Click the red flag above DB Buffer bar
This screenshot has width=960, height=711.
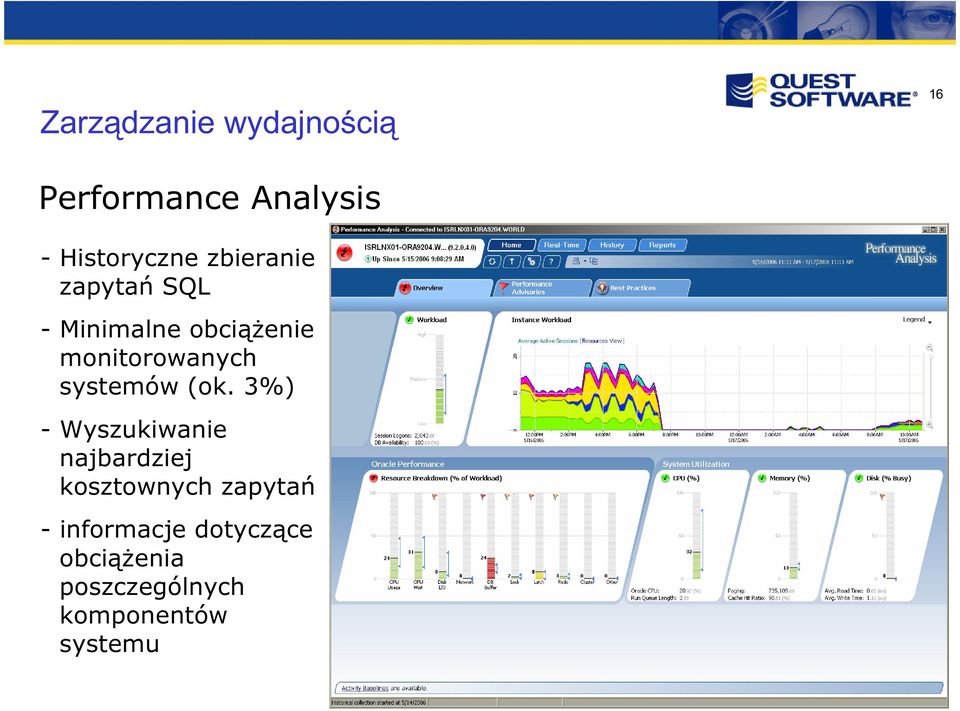[x=483, y=497]
